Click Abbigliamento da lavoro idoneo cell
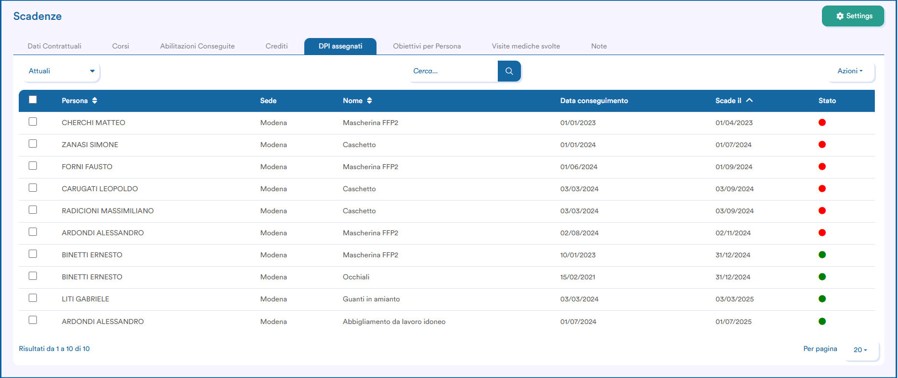 [394, 322]
